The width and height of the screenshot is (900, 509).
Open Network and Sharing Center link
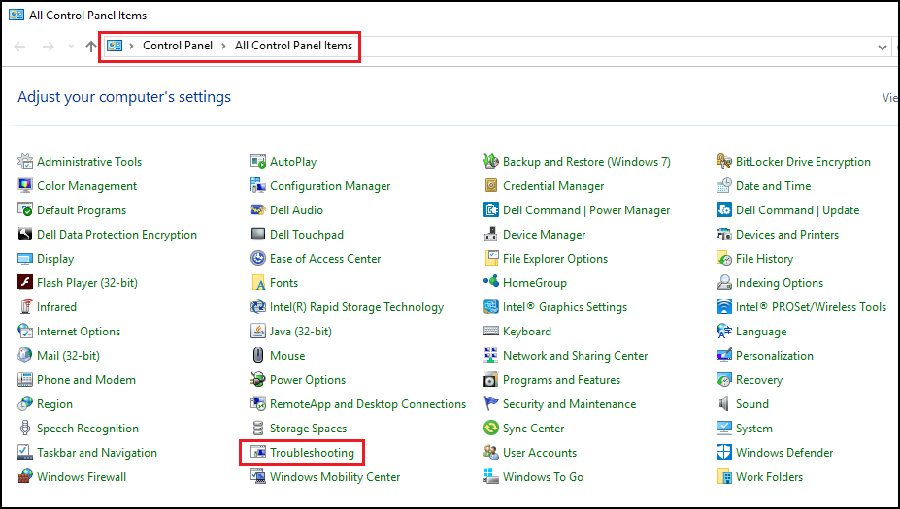coord(575,356)
